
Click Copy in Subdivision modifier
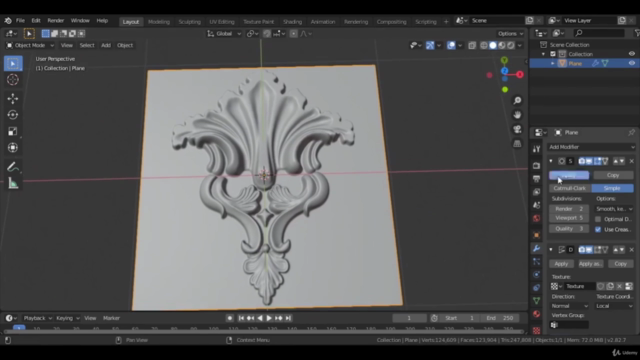pyautogui.click(x=613, y=175)
